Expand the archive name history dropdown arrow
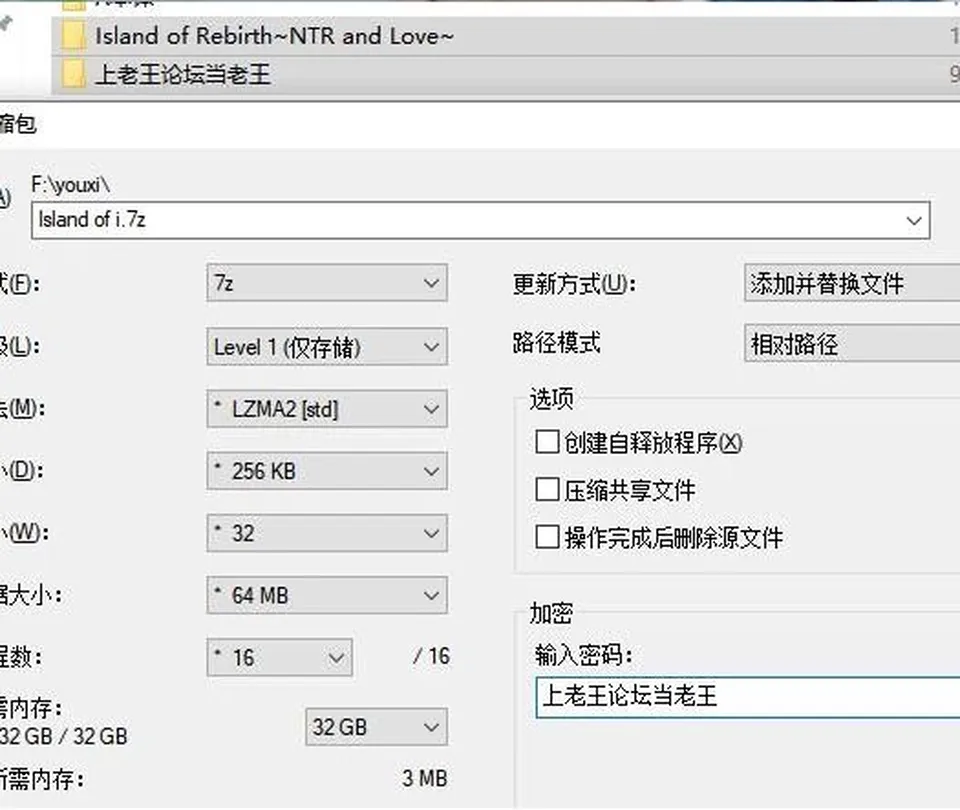960x810 pixels. [913, 220]
